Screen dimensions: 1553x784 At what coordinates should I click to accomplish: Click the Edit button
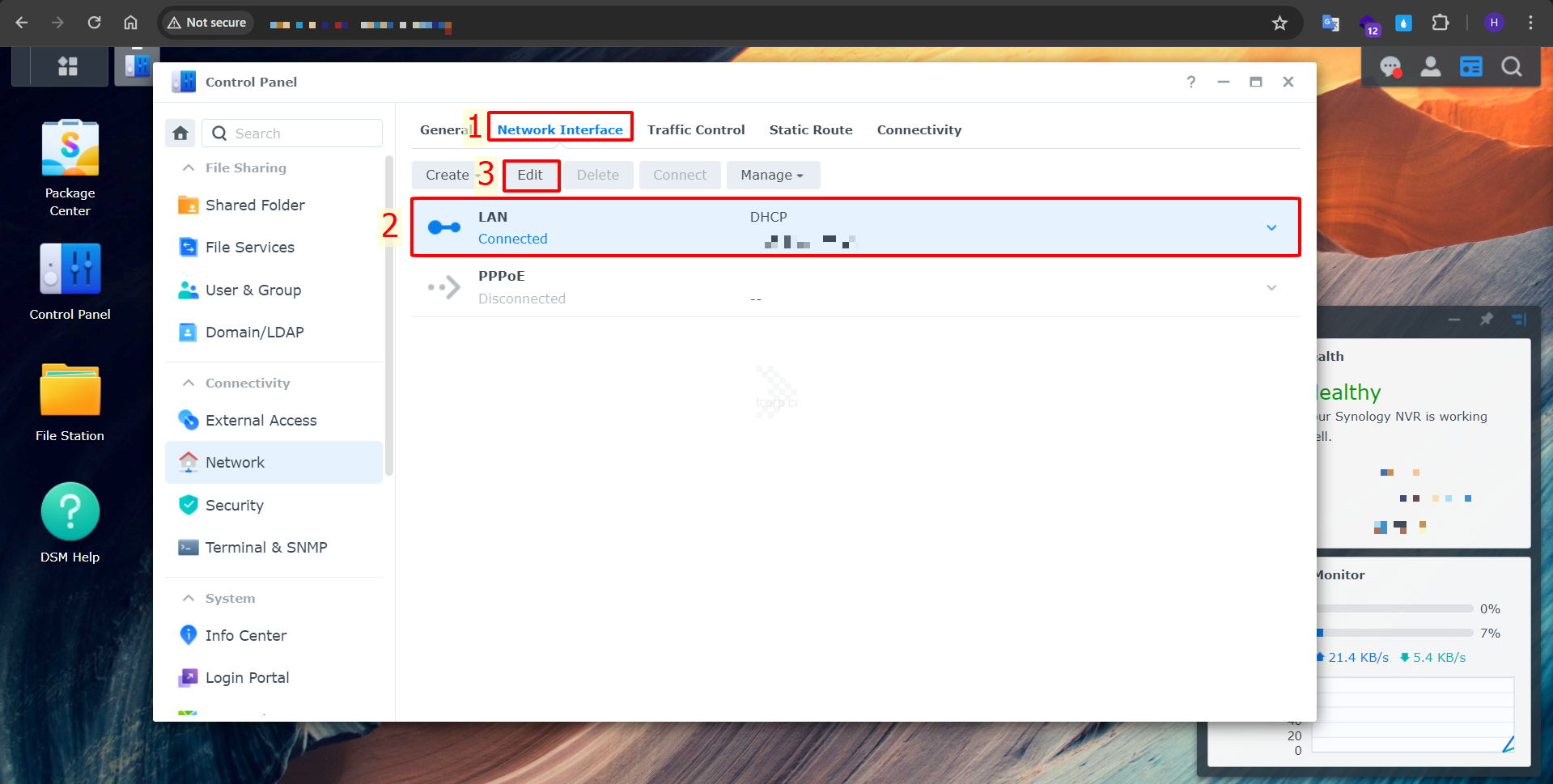530,175
